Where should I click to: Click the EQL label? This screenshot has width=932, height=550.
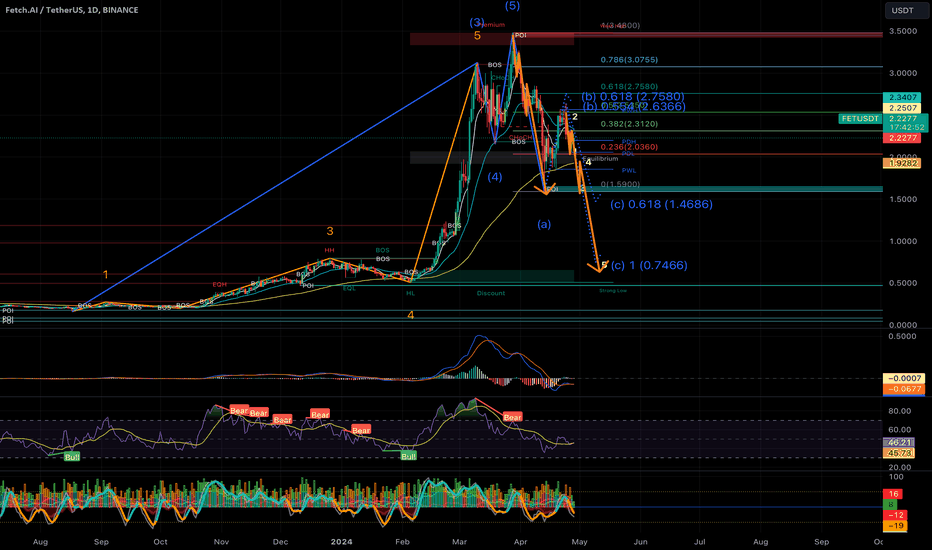point(349,288)
